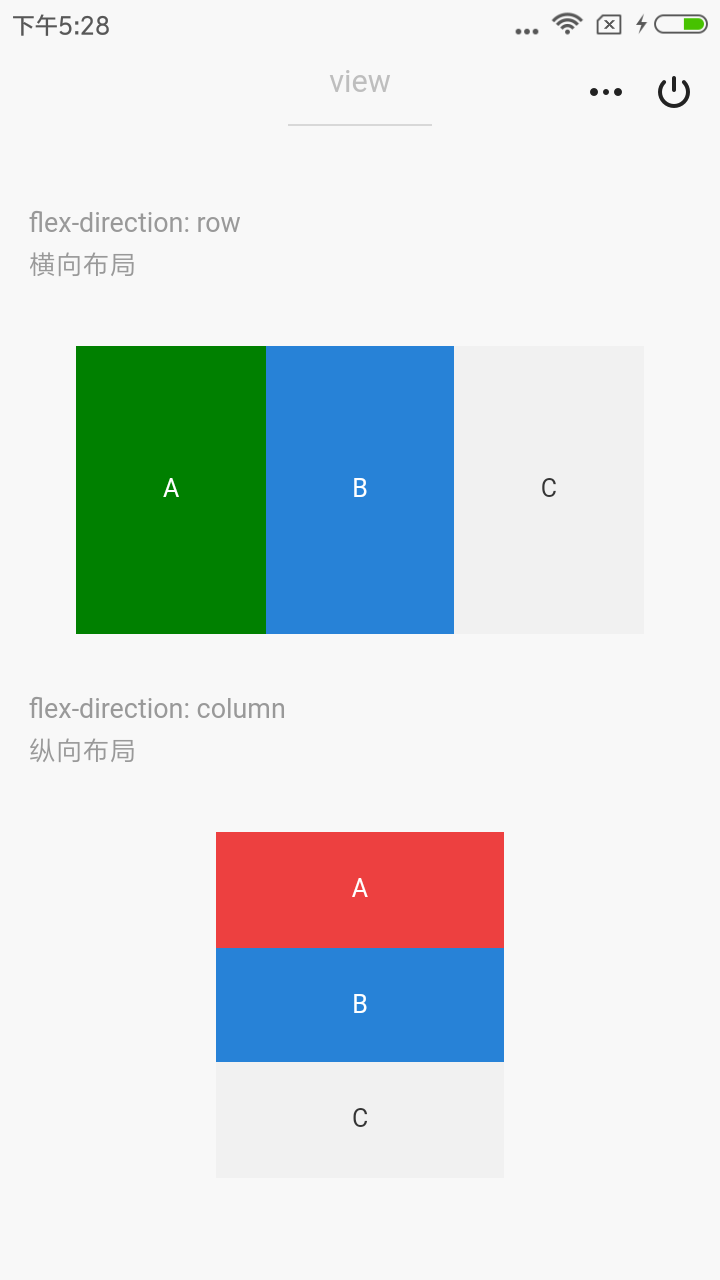Tap the power exit icon

(674, 92)
